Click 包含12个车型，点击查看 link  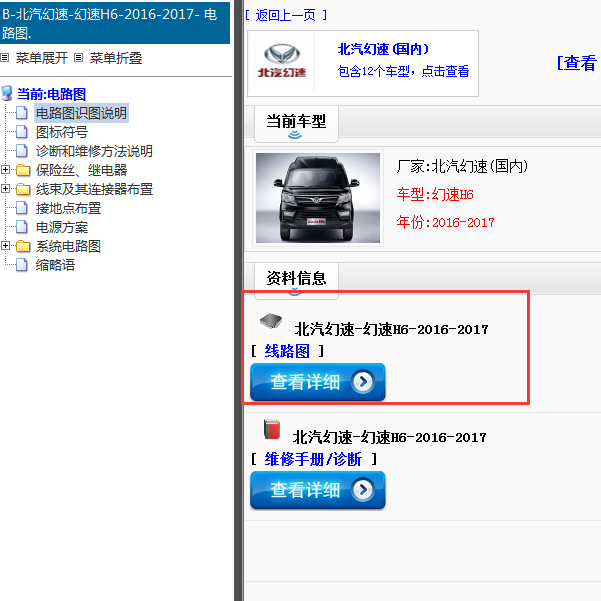pos(403,71)
